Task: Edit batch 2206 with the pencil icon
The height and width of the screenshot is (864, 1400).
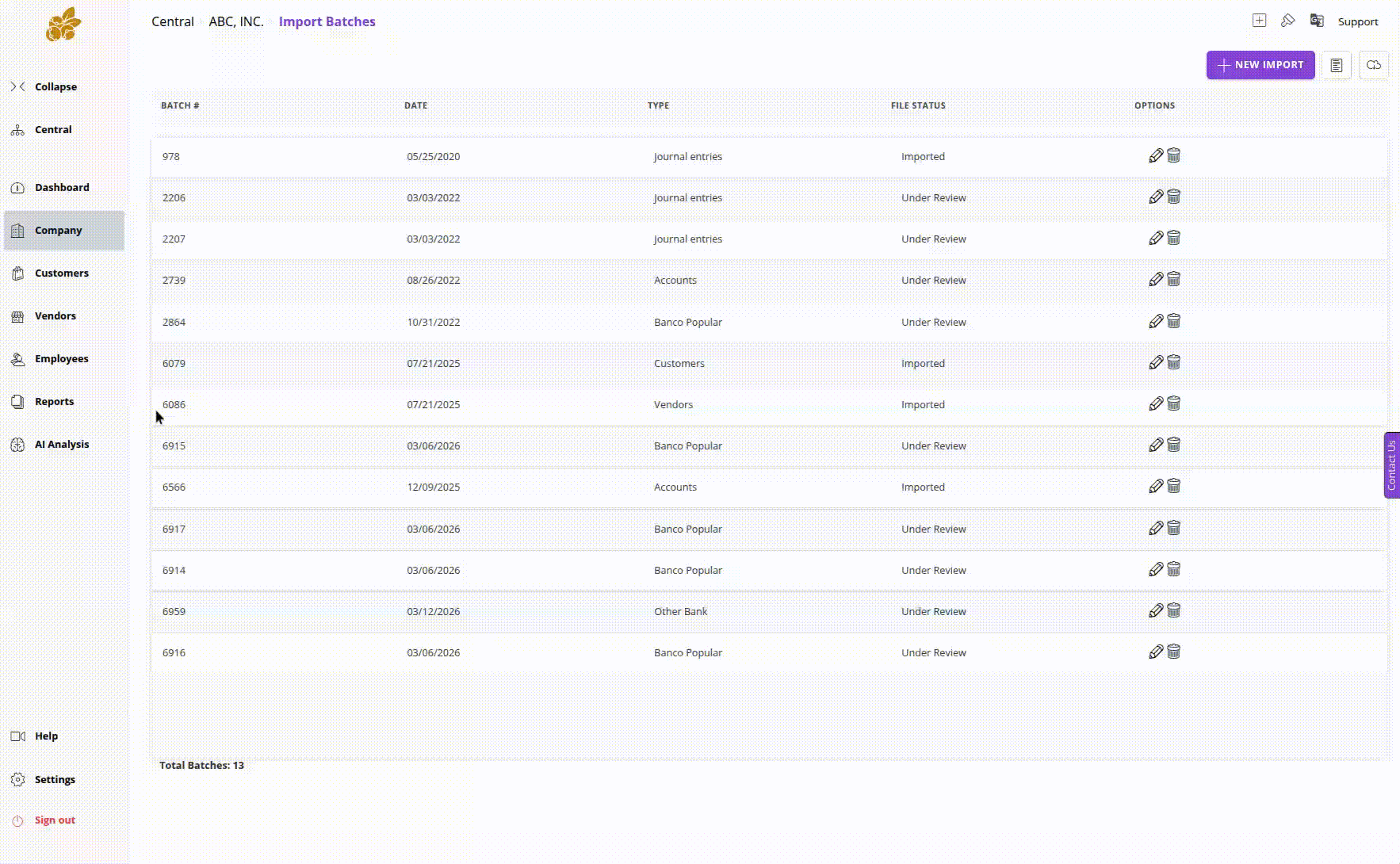Action: tap(1156, 197)
